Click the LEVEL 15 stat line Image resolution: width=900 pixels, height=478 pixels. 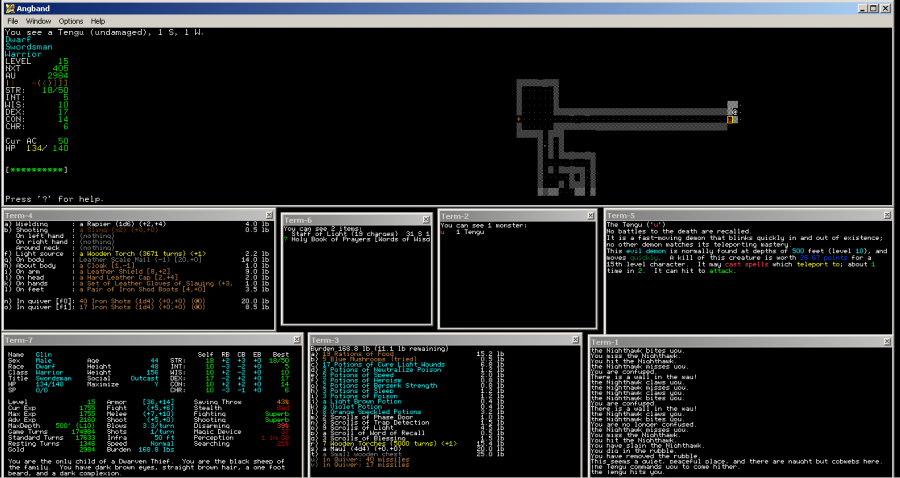[x=37, y=61]
